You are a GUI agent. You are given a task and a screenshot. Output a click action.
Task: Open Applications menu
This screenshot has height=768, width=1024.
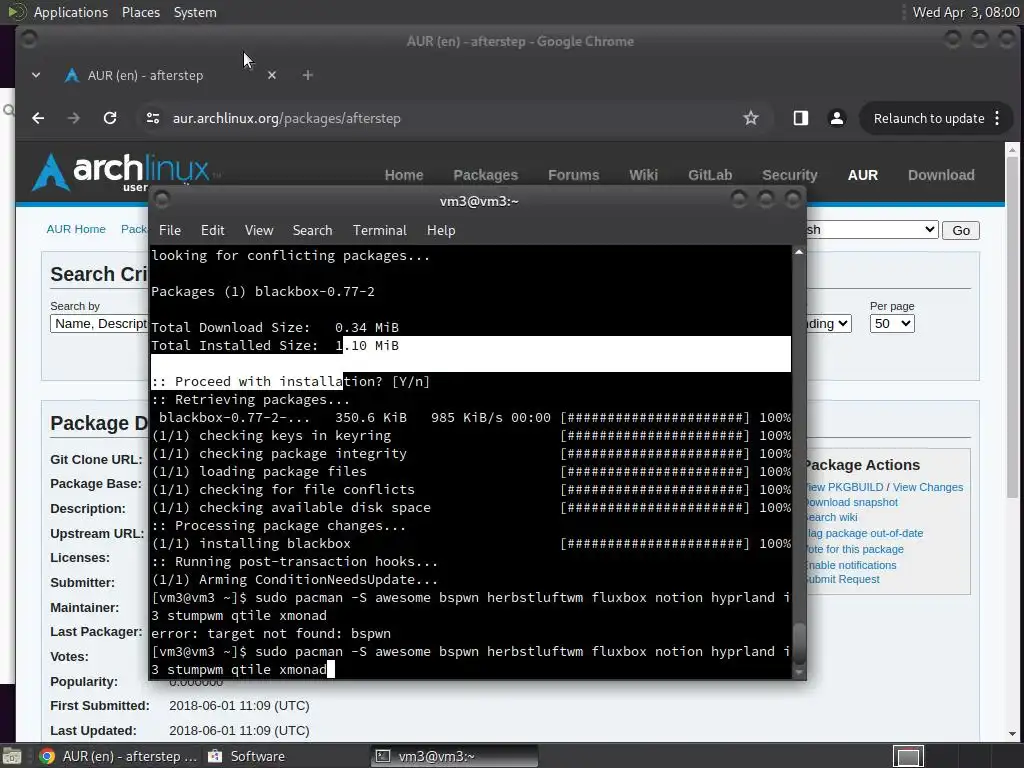click(x=71, y=12)
